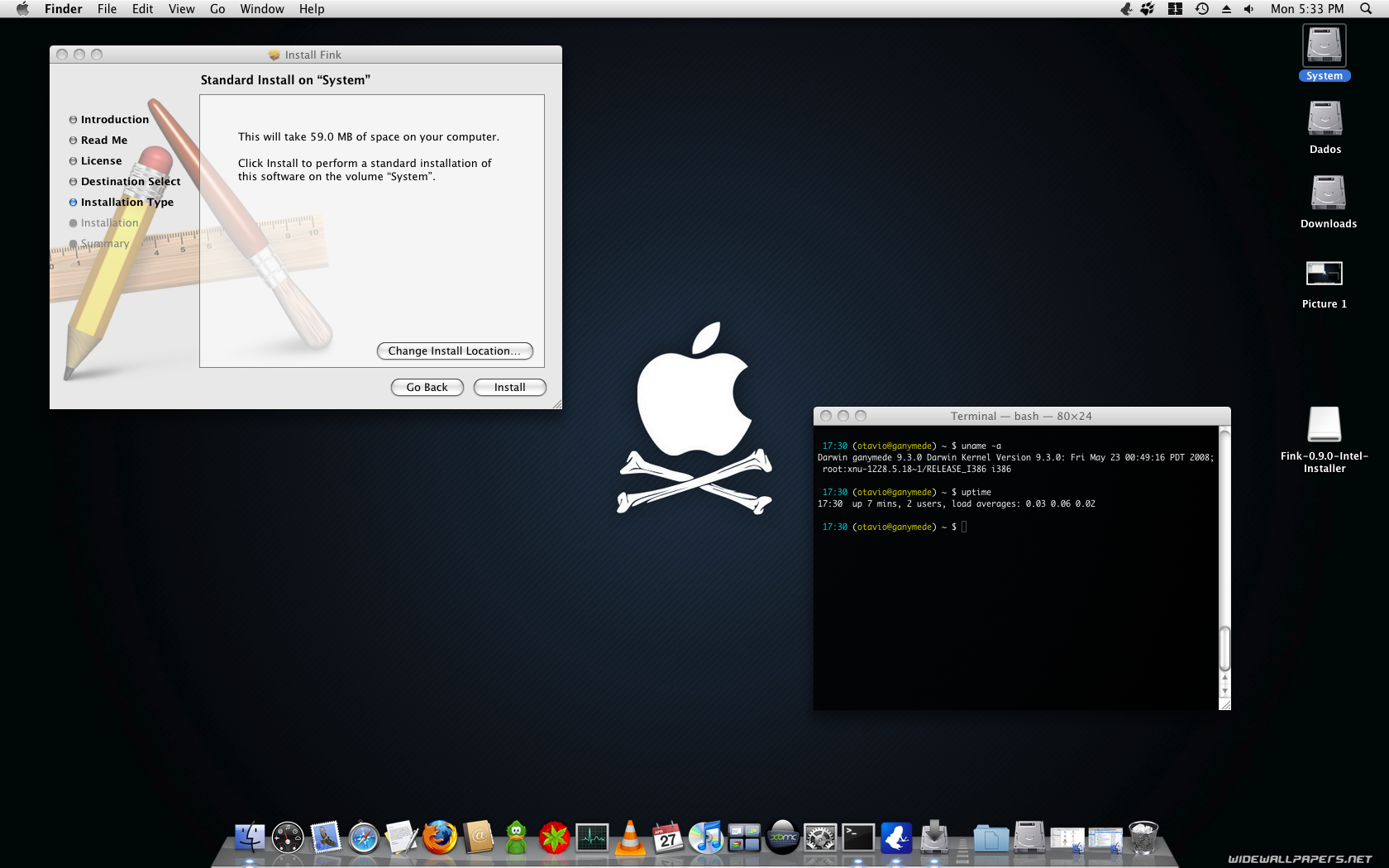
Task: Open Spaces menu bar icon
Action: click(1175, 9)
